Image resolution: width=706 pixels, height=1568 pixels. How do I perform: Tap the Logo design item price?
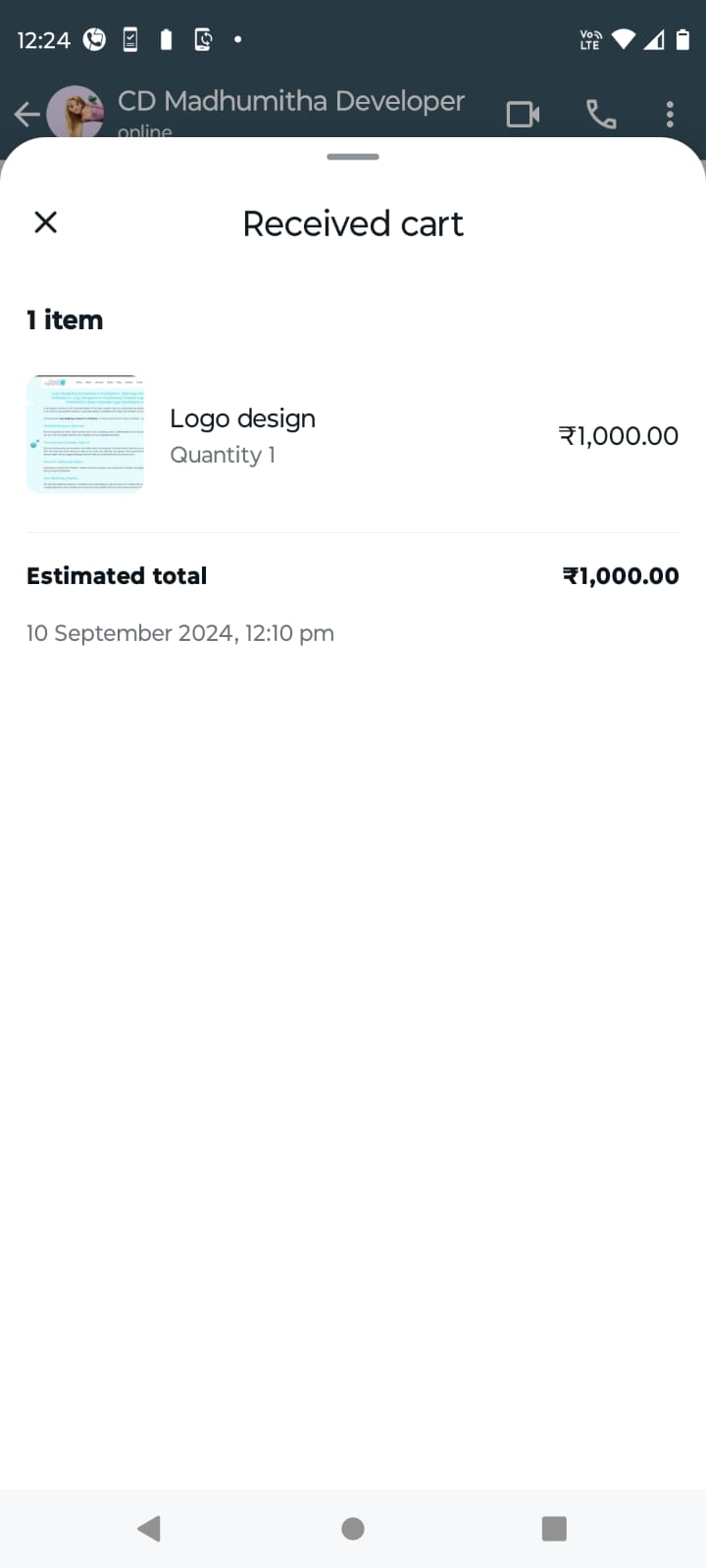tap(618, 436)
